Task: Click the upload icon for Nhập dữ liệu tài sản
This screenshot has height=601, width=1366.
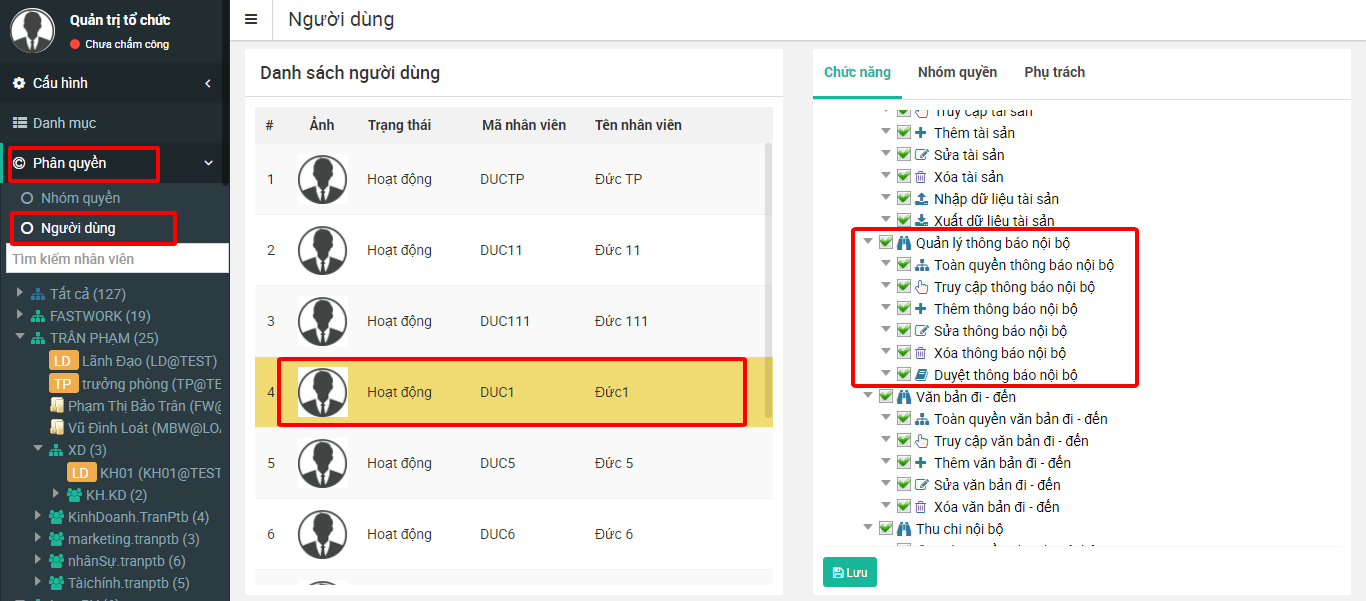Action: tap(921, 199)
